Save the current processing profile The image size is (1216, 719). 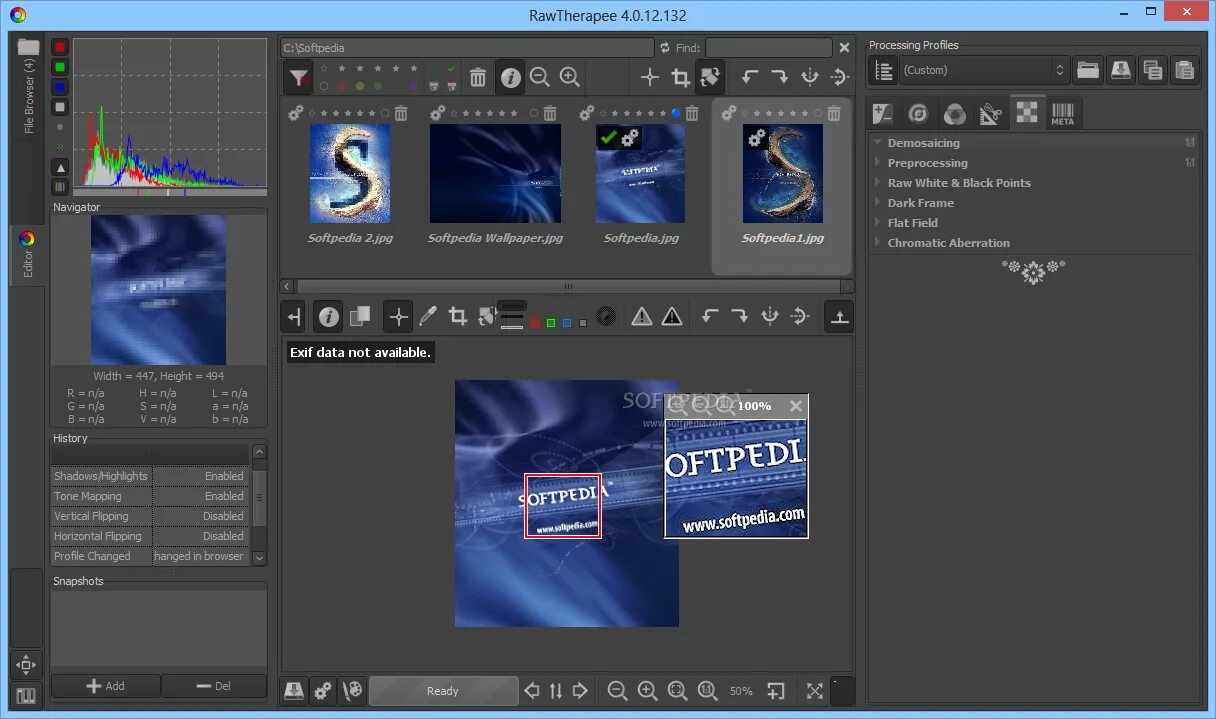pos(1121,70)
